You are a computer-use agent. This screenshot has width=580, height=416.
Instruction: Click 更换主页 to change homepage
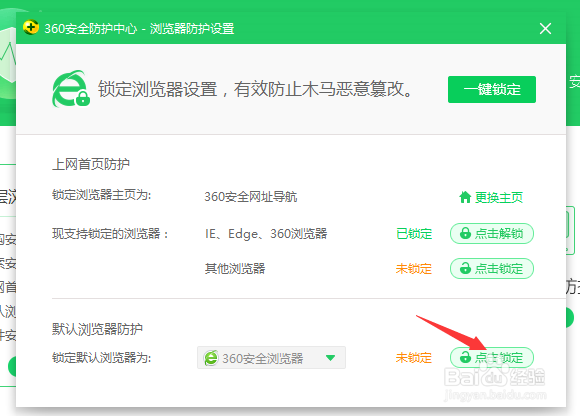tap(499, 197)
